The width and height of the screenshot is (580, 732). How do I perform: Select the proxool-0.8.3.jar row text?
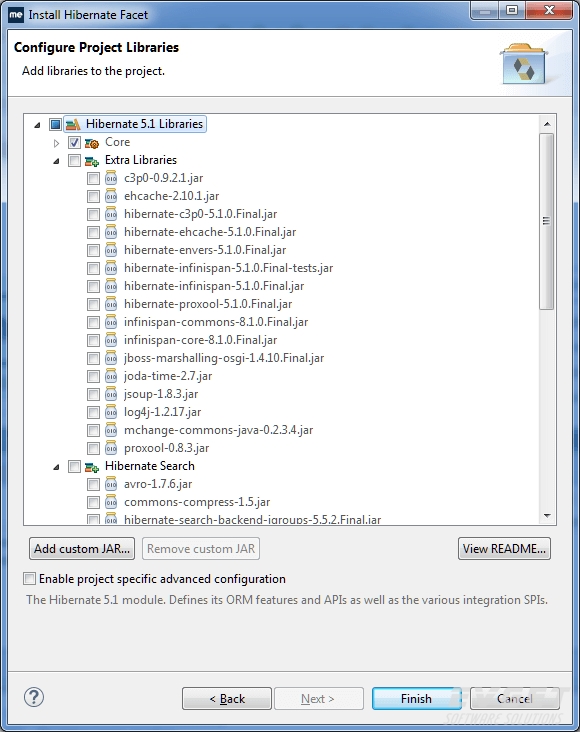[x=166, y=448]
